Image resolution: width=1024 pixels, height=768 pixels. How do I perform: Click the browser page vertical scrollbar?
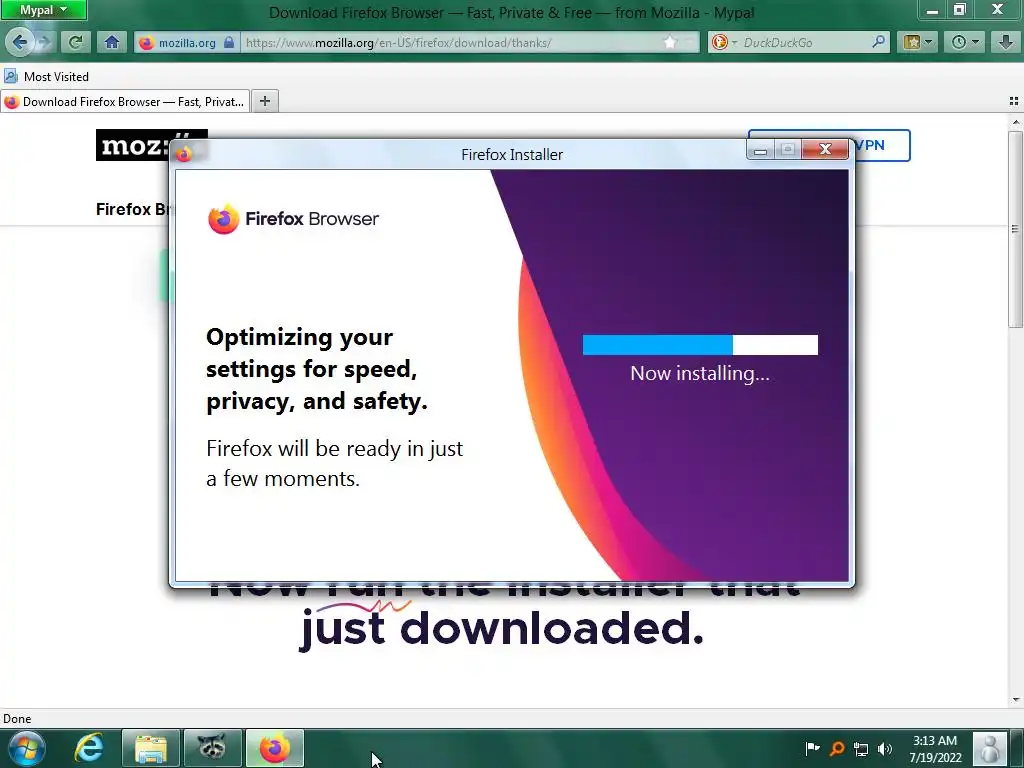1015,229
